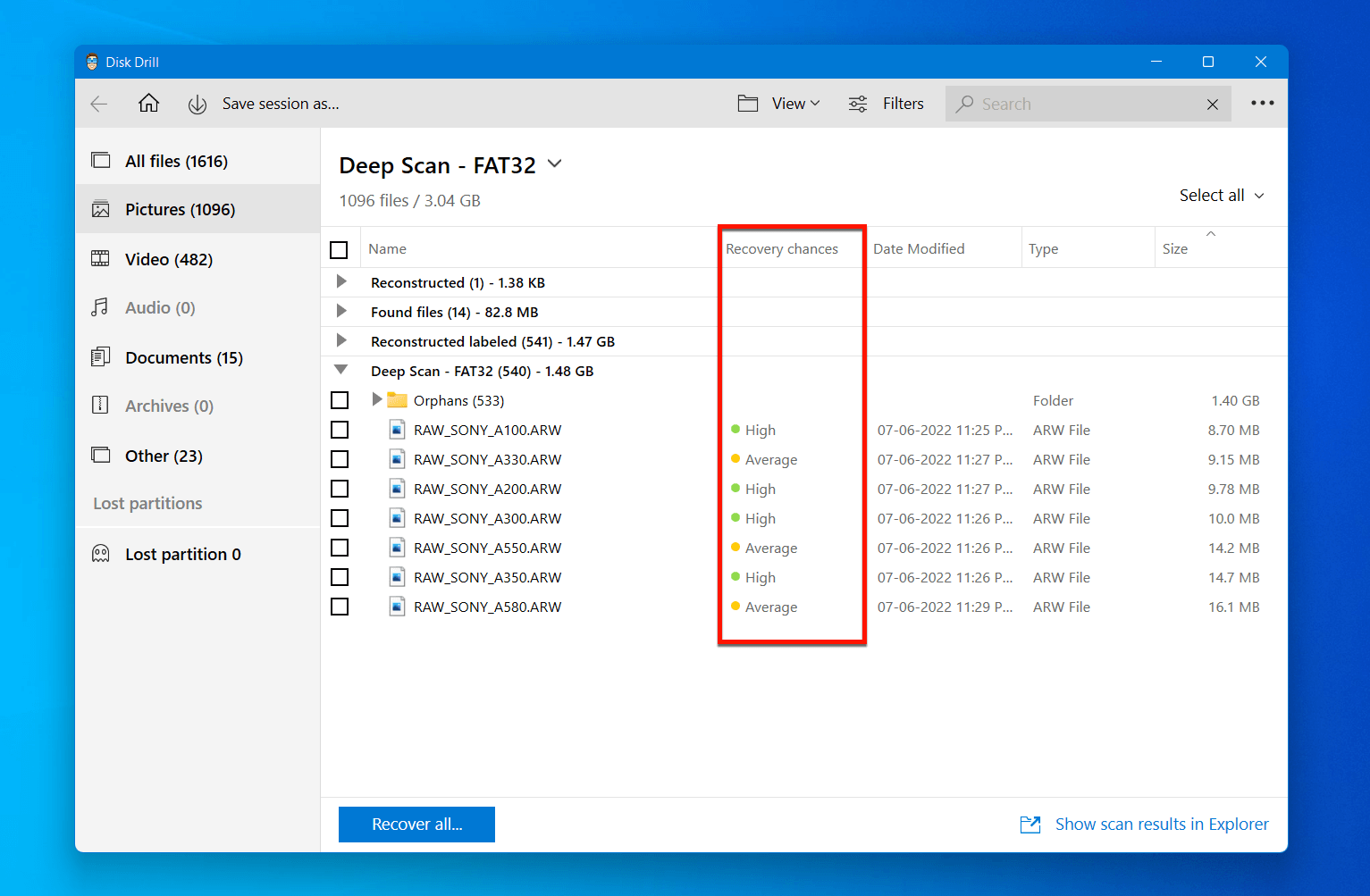Screen dimensions: 1370x896
Task: Open the Select all dropdown
Action: (1222, 195)
